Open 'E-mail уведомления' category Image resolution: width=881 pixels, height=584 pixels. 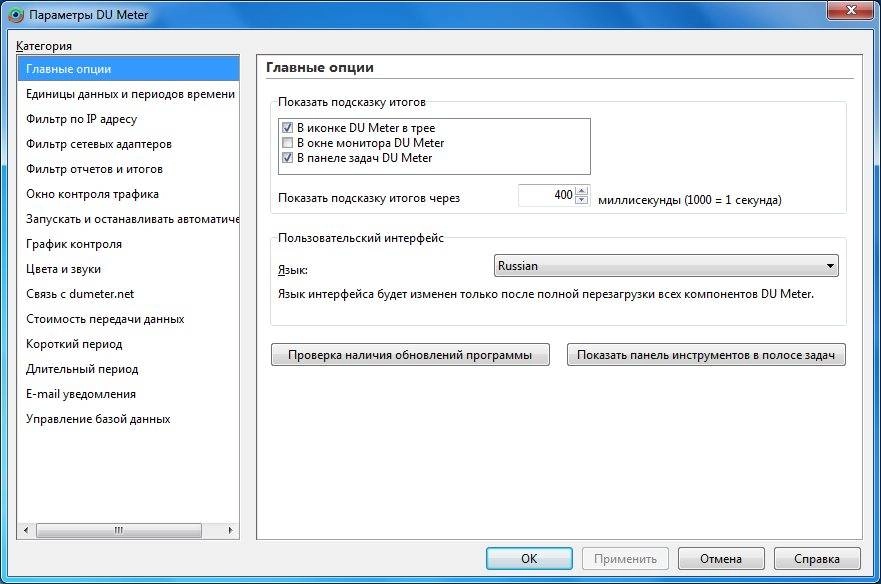[128, 393]
